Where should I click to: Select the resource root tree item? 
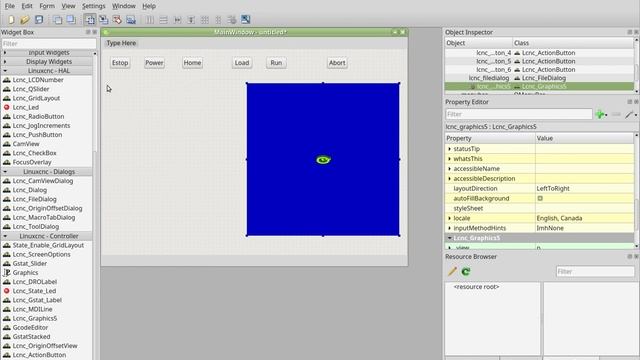[476, 287]
